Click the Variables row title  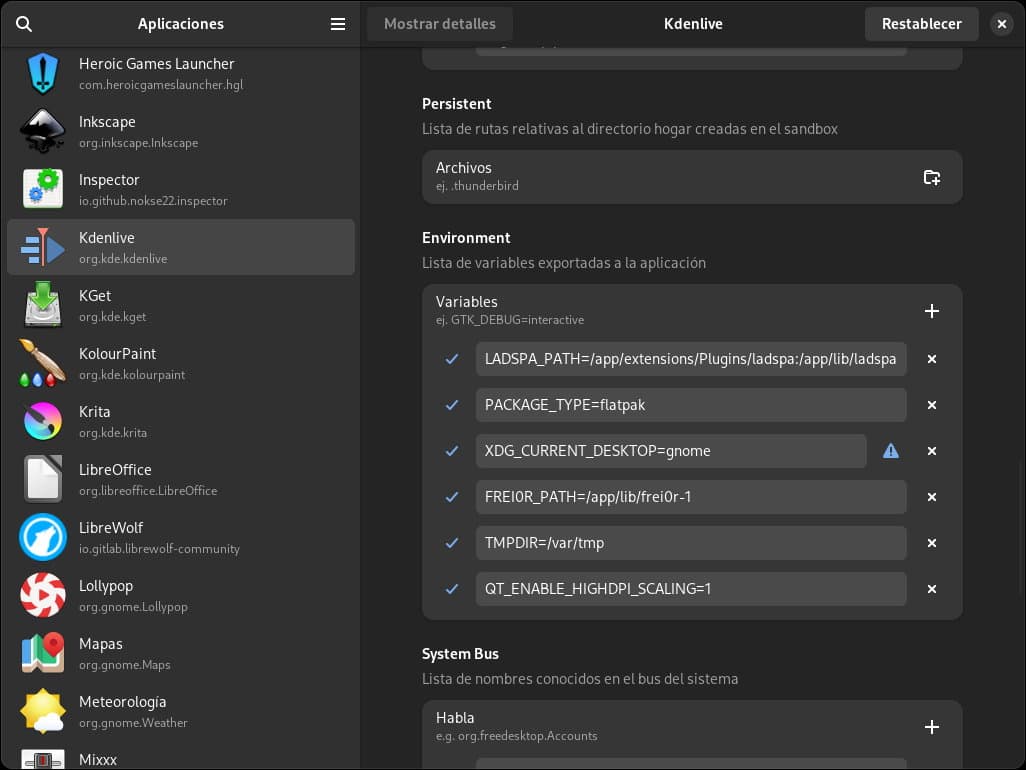click(x=467, y=302)
